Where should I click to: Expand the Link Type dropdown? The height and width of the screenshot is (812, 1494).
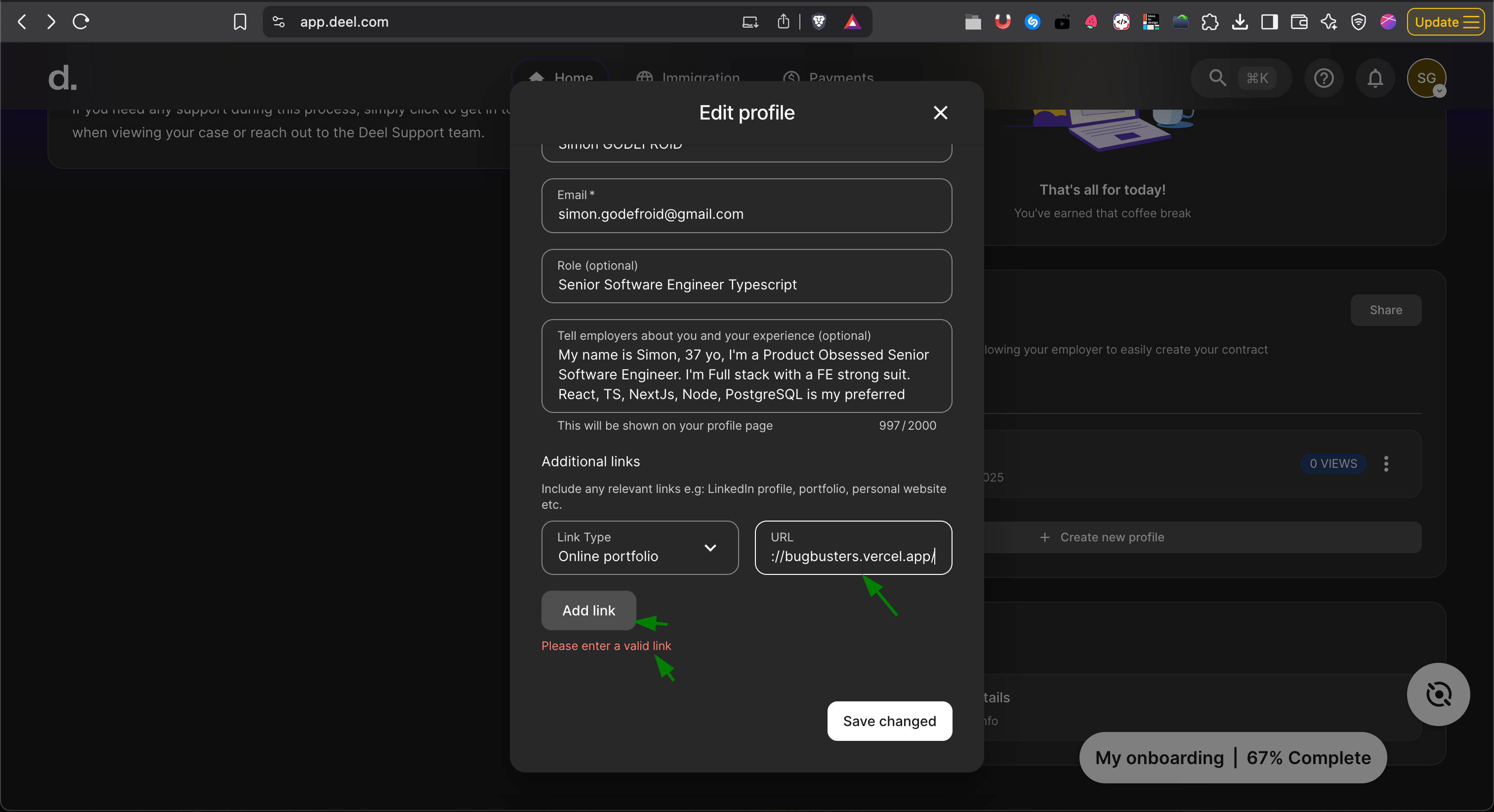640,548
